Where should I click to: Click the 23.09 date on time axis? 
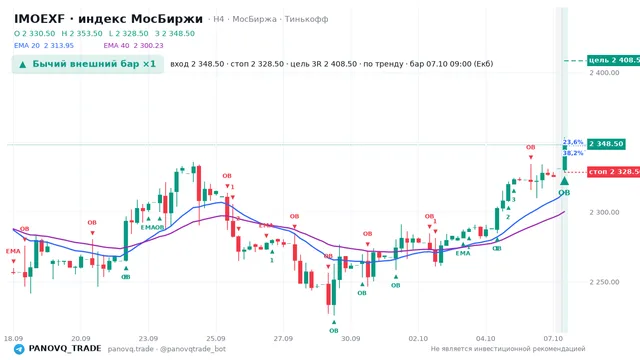[x=148, y=339]
